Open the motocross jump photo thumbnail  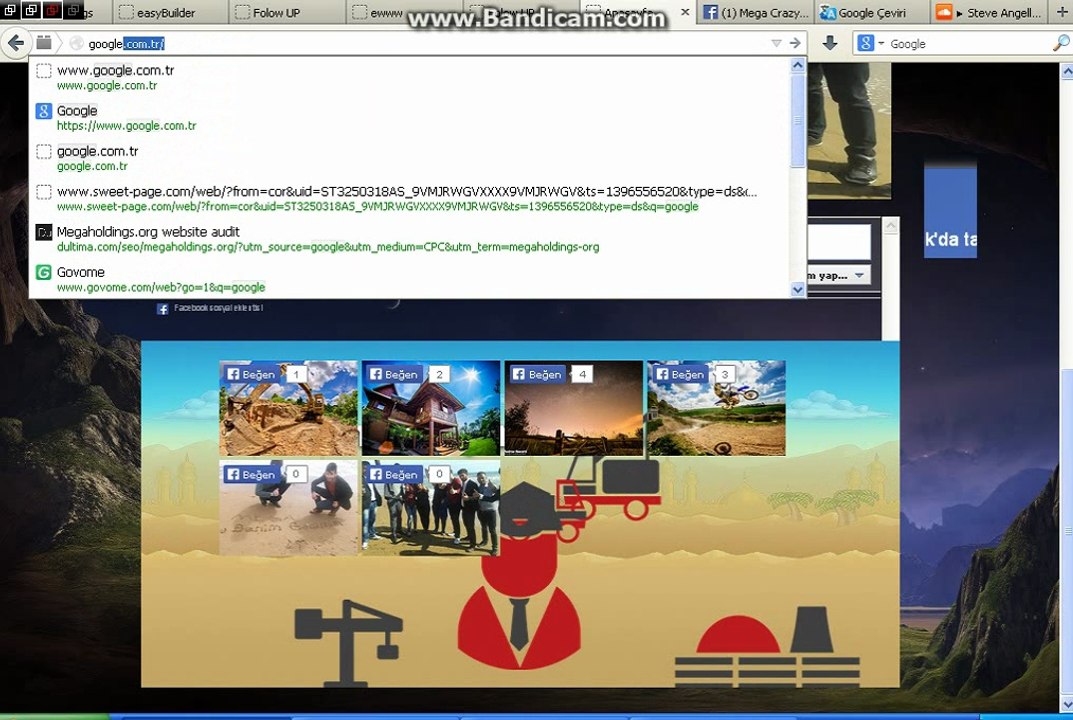tap(716, 408)
